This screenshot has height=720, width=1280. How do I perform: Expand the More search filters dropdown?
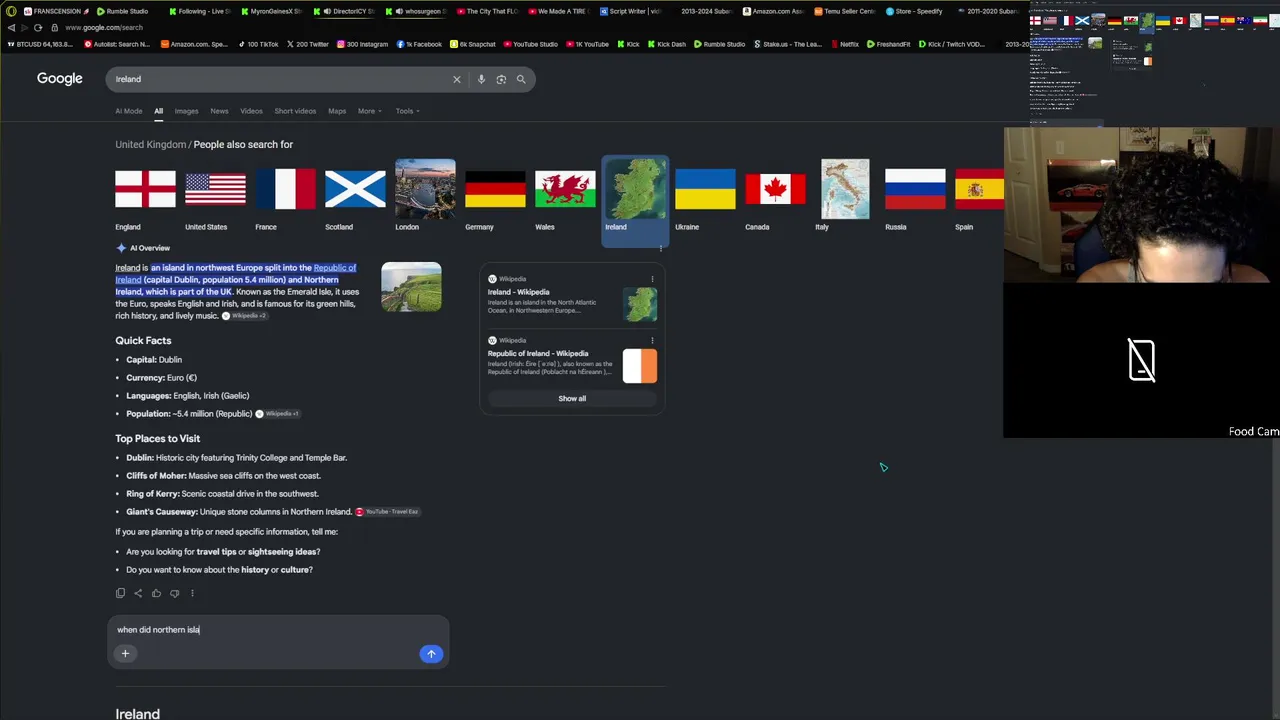coord(370,111)
